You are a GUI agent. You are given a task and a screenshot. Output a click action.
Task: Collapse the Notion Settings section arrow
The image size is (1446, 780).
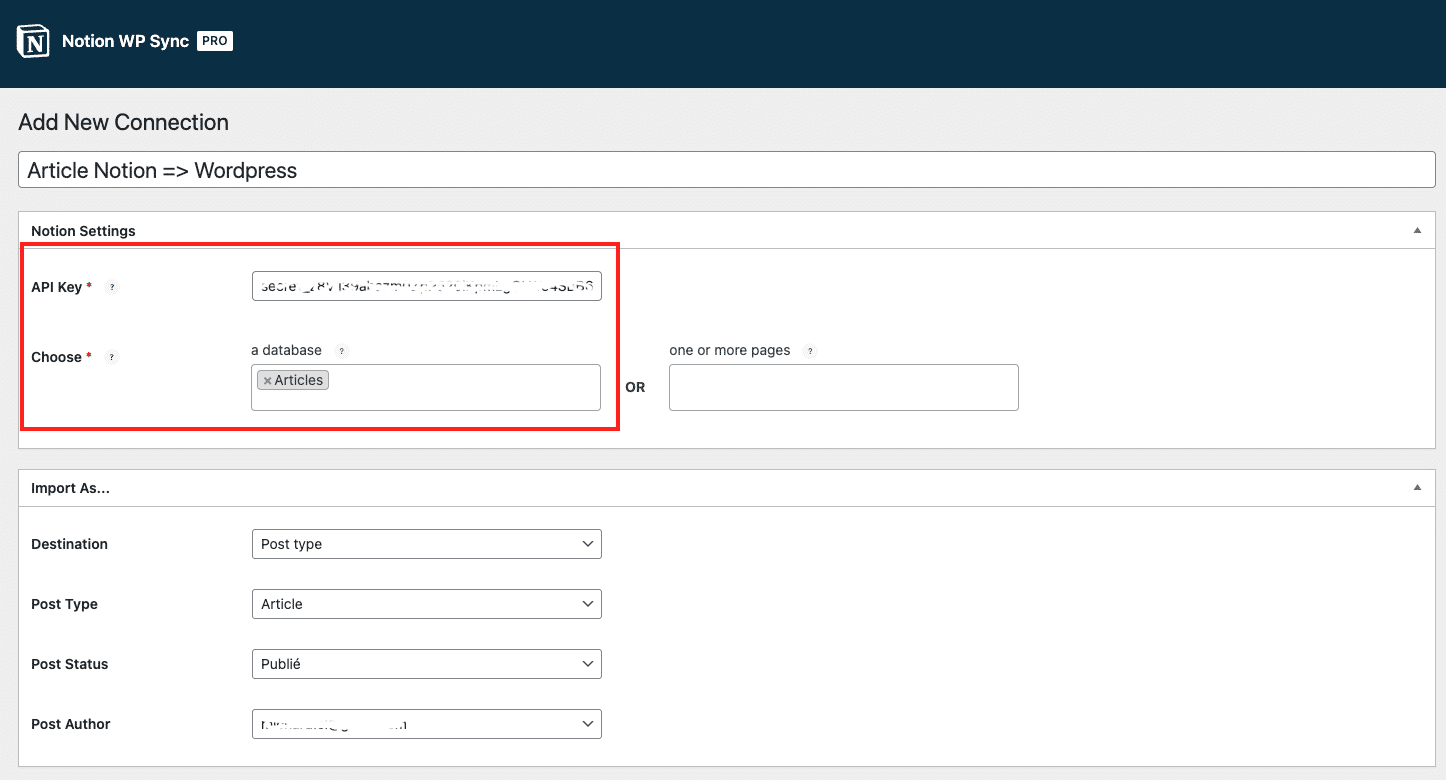[1417, 230]
